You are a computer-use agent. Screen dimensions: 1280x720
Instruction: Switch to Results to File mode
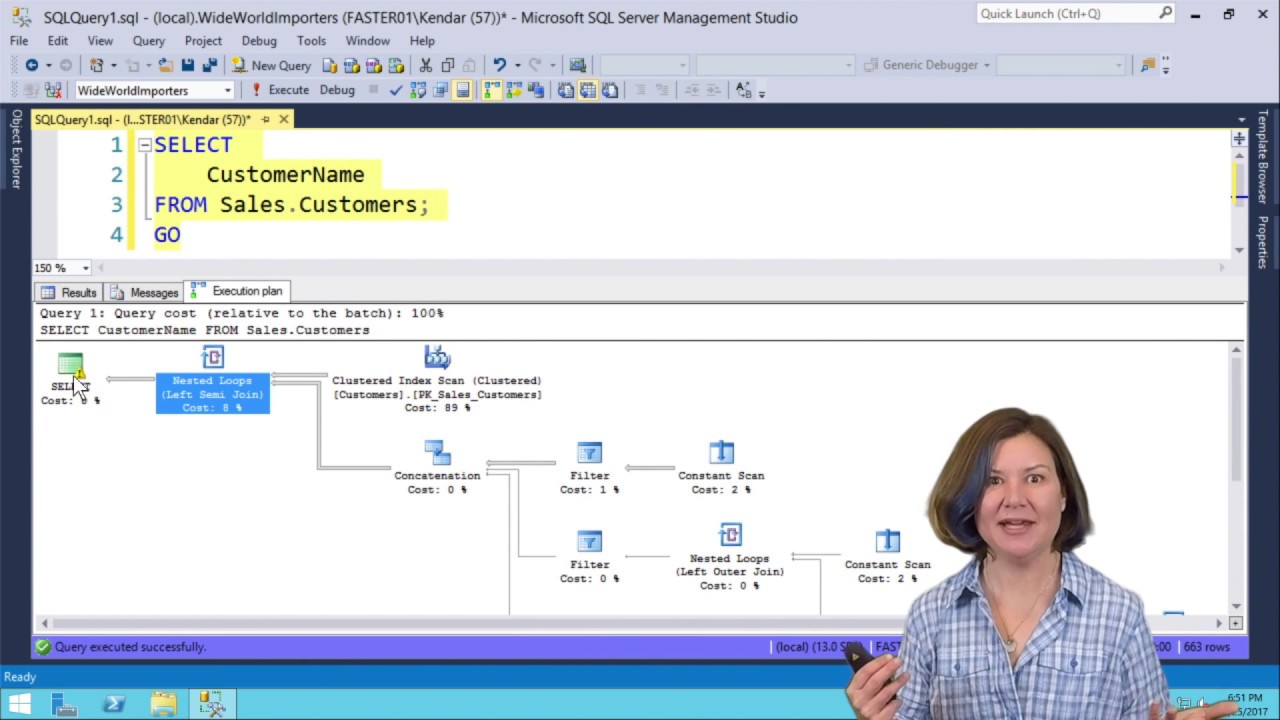click(x=609, y=90)
